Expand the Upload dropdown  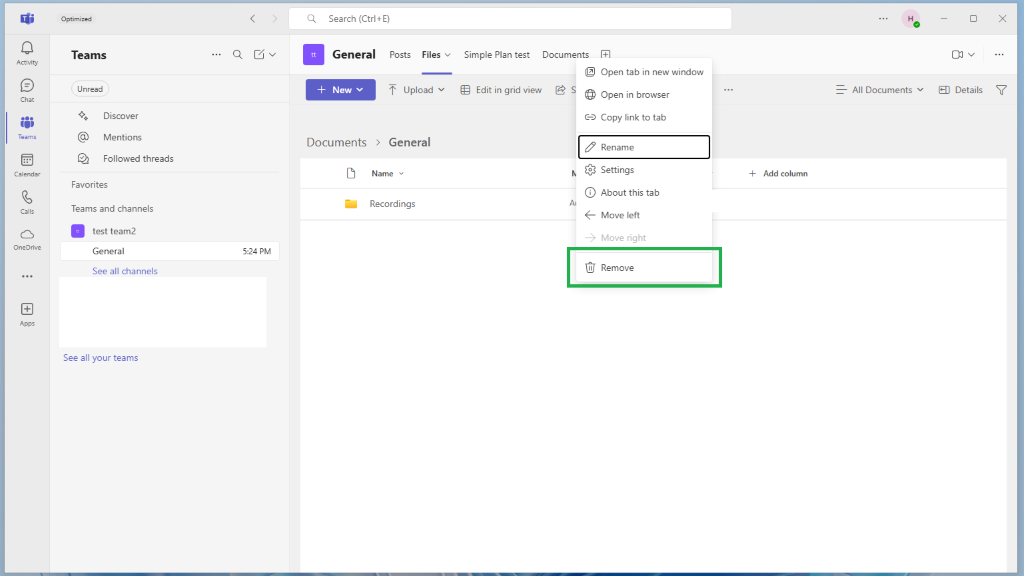441,90
